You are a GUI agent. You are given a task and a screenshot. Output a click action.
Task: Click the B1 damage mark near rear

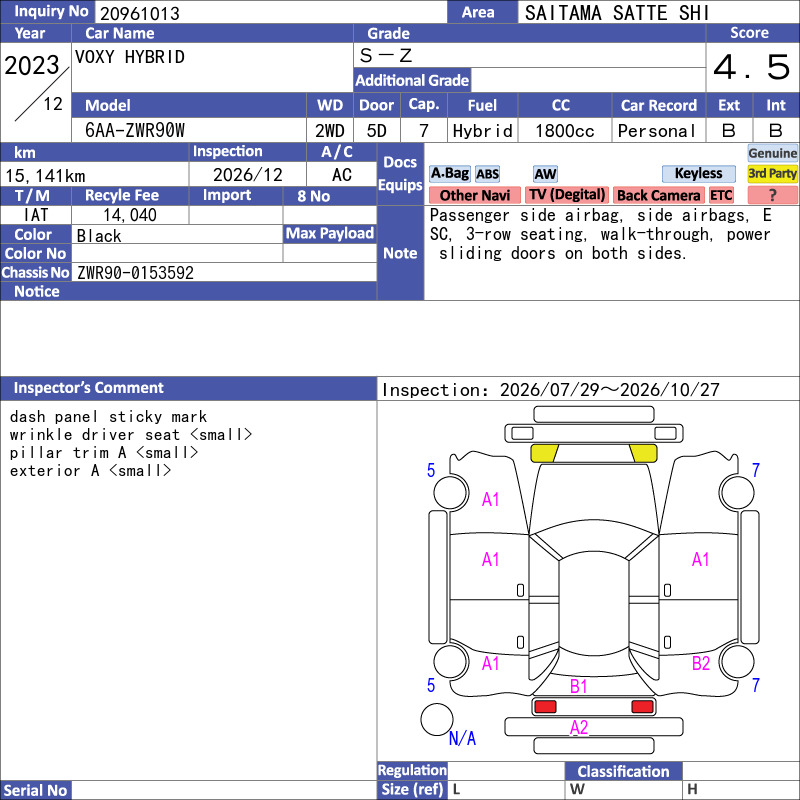point(578,686)
